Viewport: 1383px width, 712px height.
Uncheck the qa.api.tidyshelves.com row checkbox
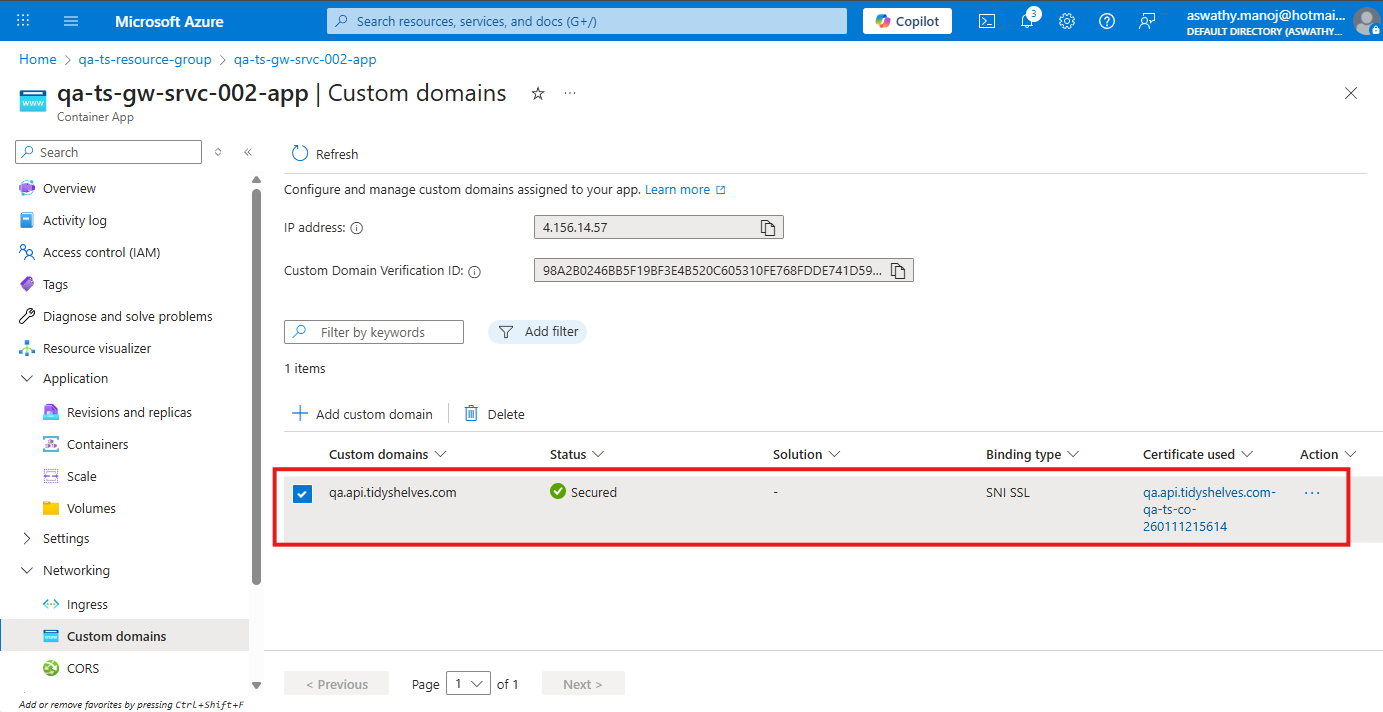point(302,494)
